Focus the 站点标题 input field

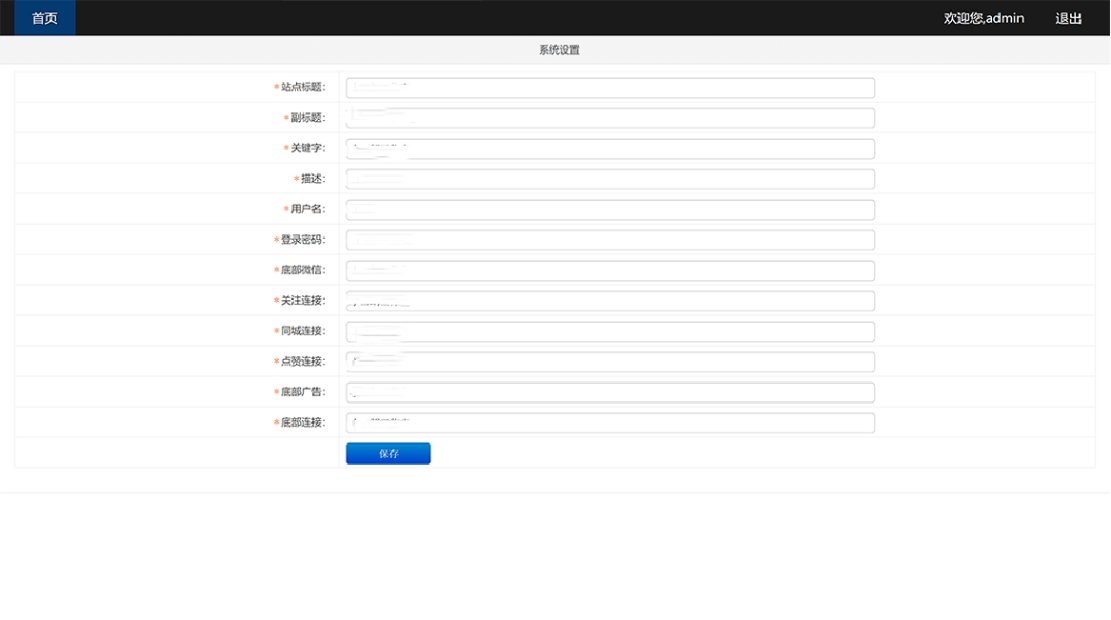[x=610, y=88]
